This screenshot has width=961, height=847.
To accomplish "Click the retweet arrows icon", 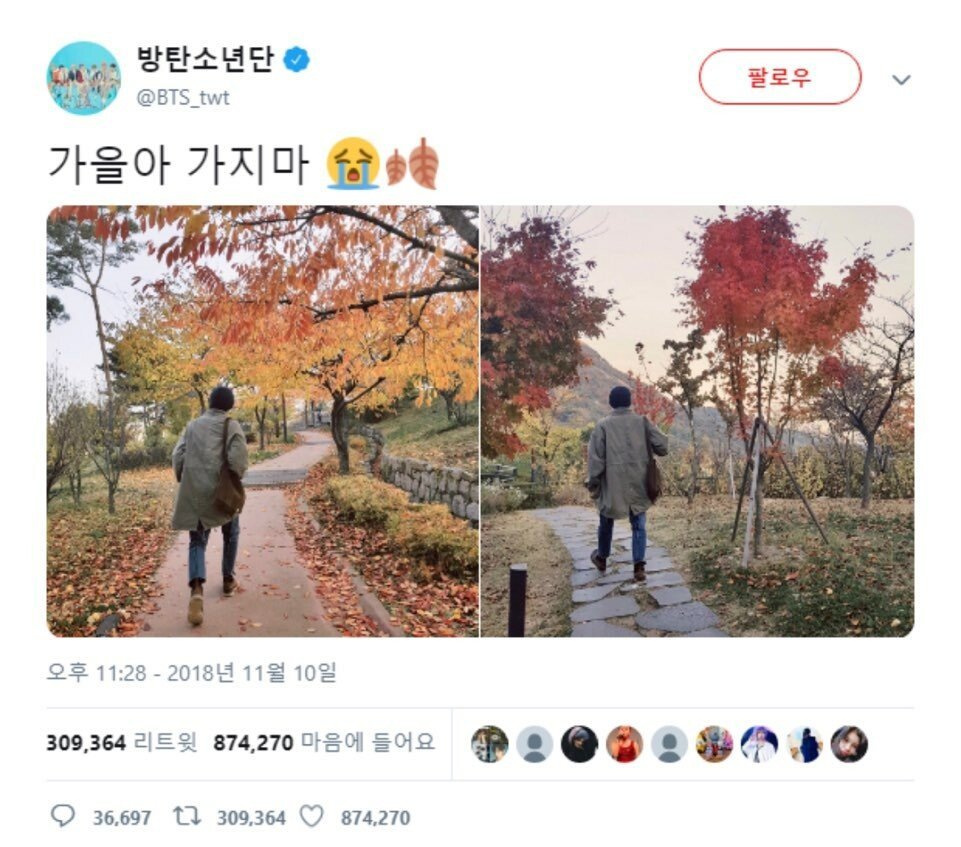I will pyautogui.click(x=187, y=816).
